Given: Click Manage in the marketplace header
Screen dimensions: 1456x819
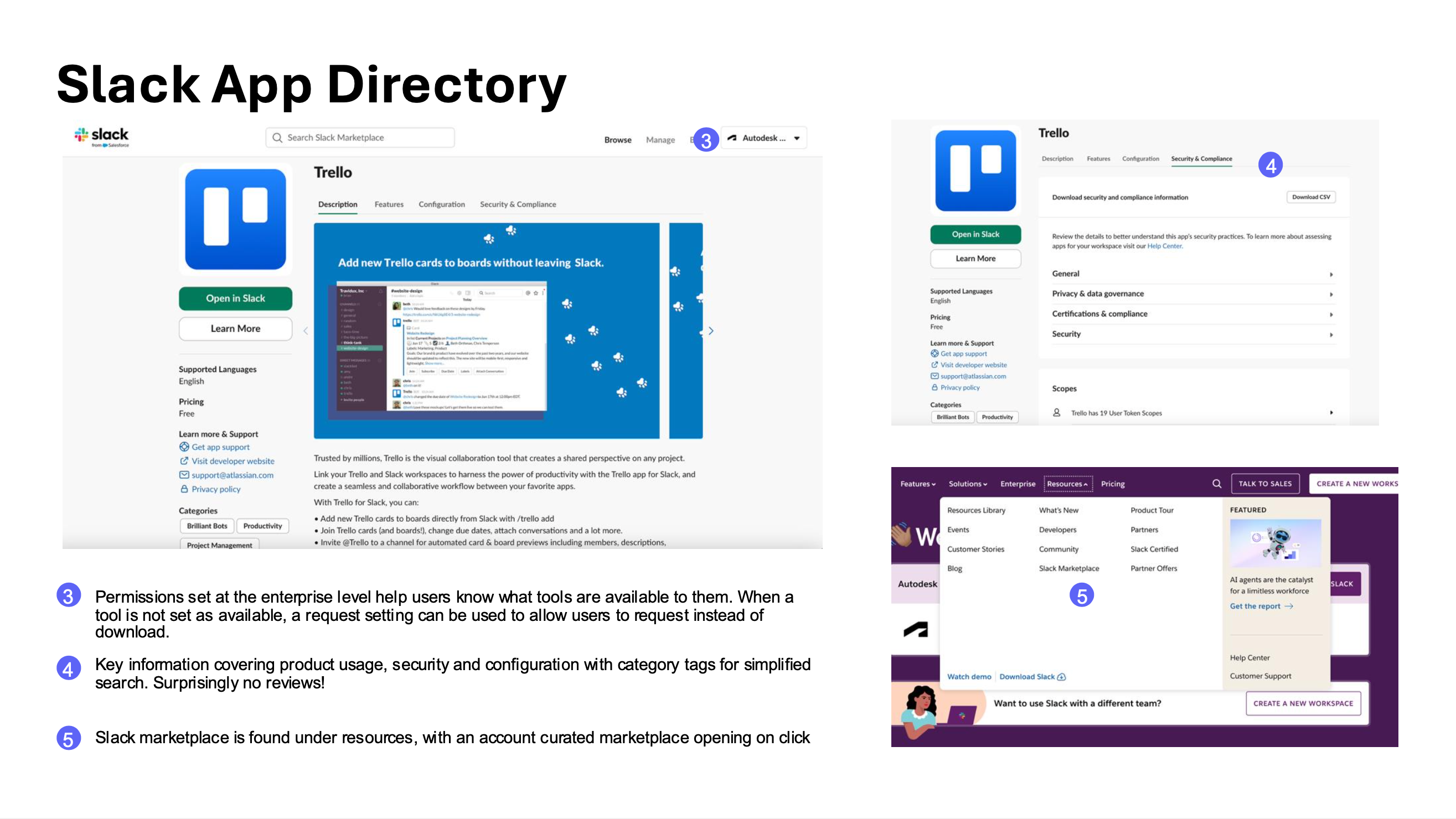Looking at the screenshot, I should point(660,140).
